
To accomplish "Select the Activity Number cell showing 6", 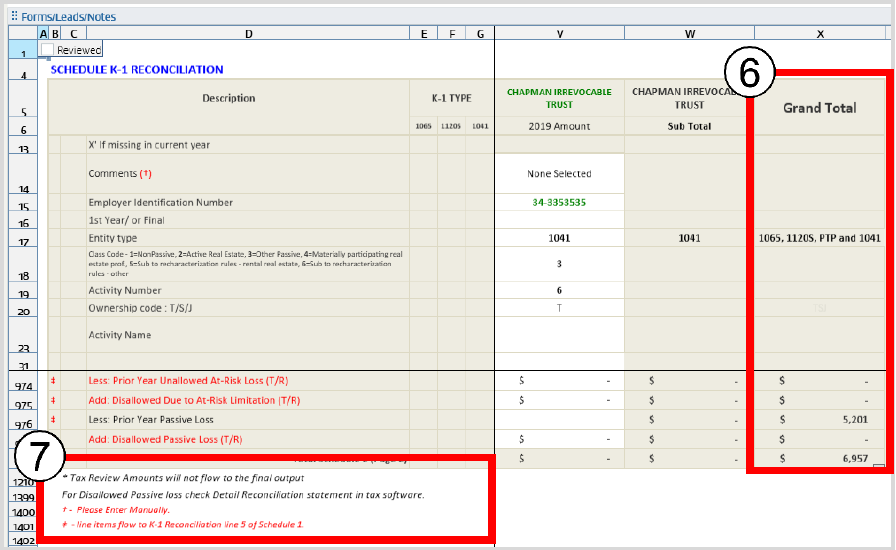I will [x=559, y=290].
